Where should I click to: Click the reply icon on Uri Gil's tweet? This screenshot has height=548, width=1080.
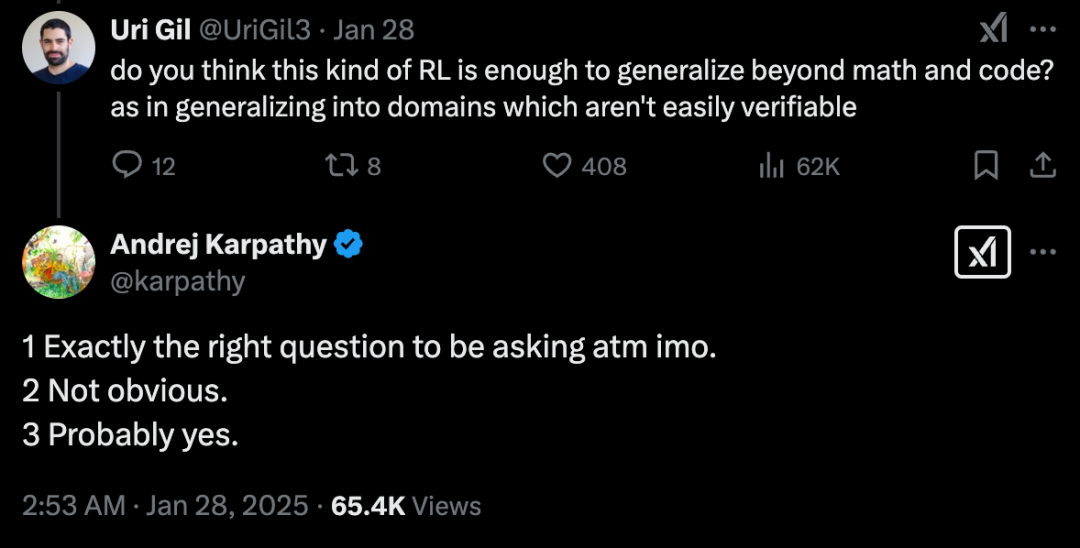click(x=127, y=165)
